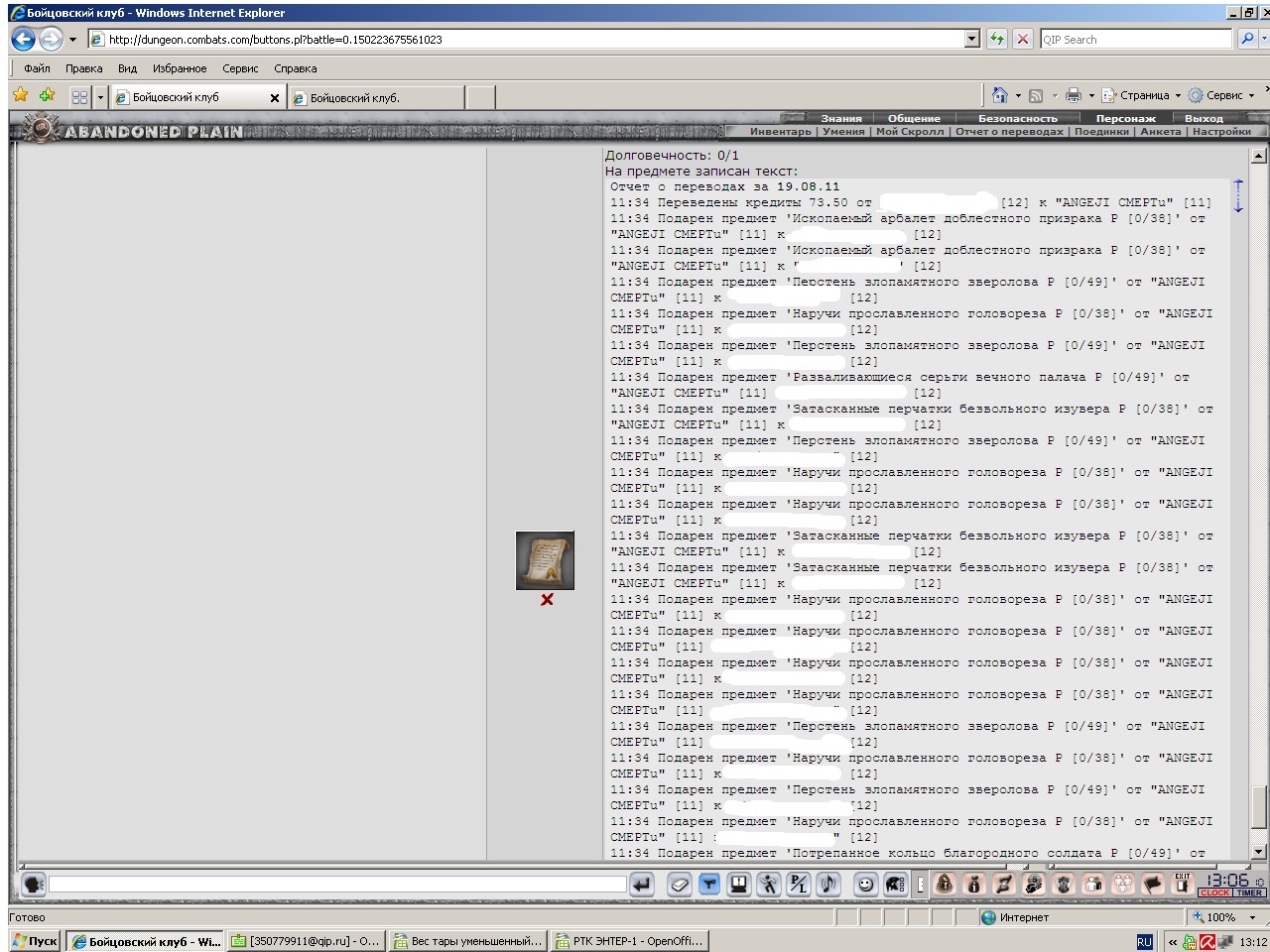The width and height of the screenshot is (1270, 952).
Task: Click the red CLOCK button
Action: coord(1214,892)
